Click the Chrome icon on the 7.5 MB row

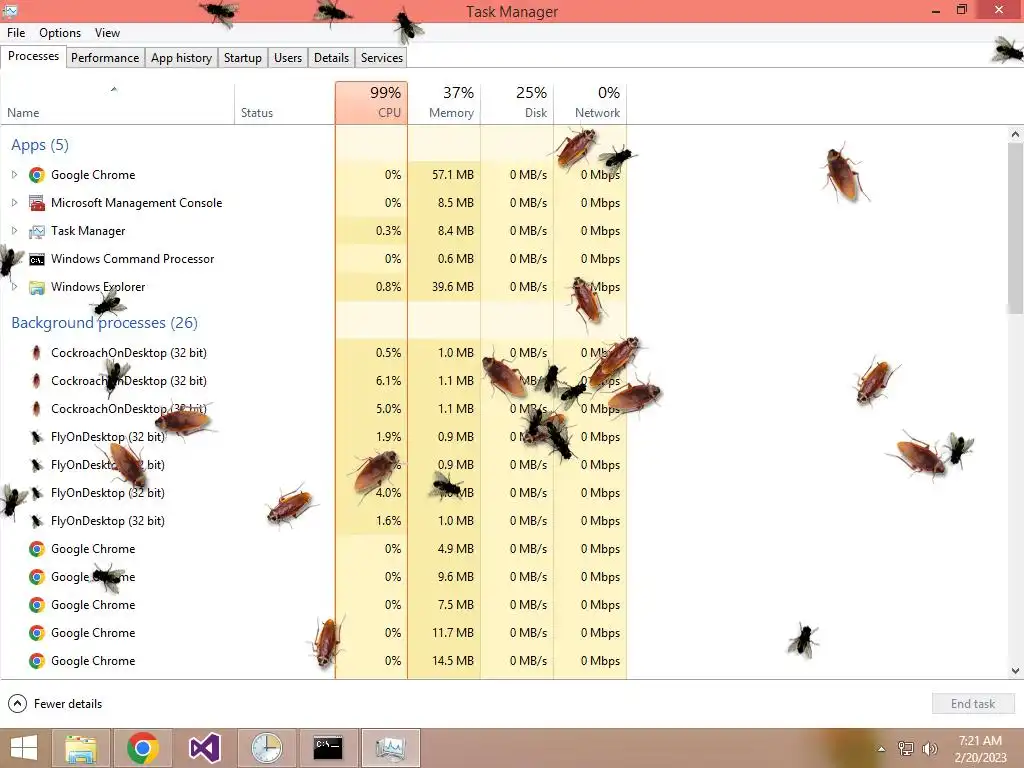click(37, 605)
